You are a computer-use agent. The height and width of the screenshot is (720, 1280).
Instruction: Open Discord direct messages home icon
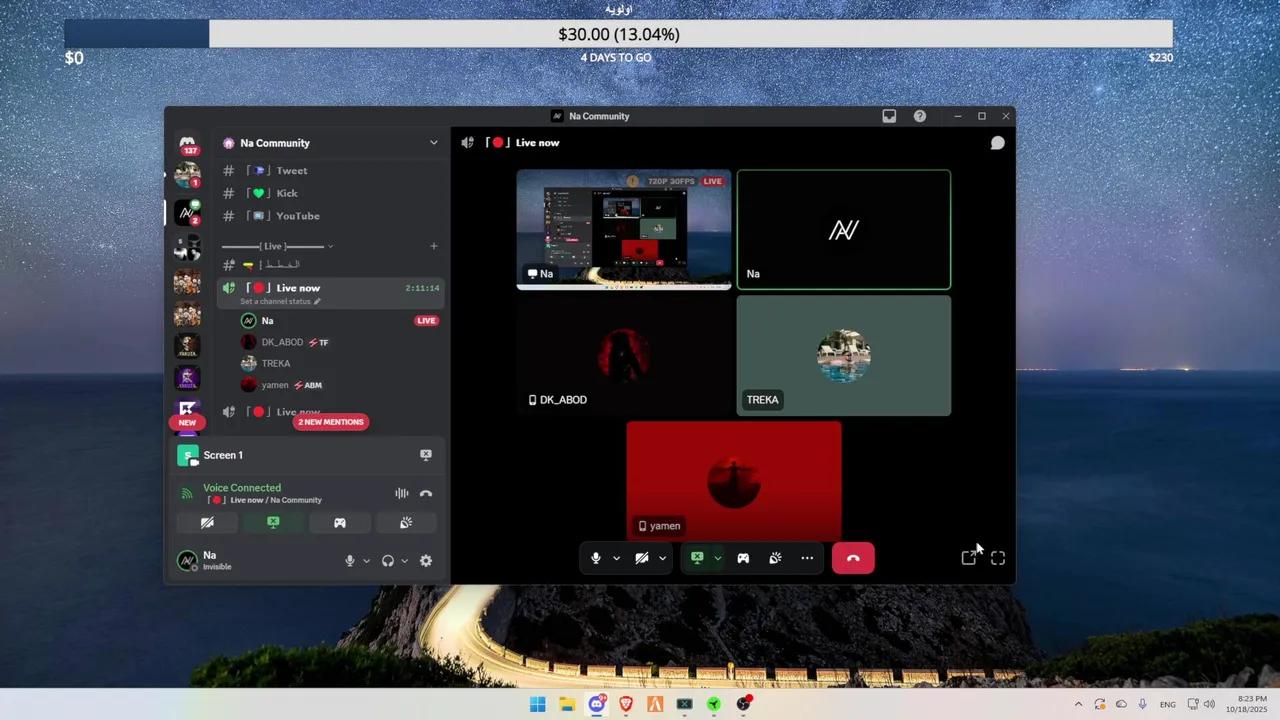pyautogui.click(x=187, y=143)
